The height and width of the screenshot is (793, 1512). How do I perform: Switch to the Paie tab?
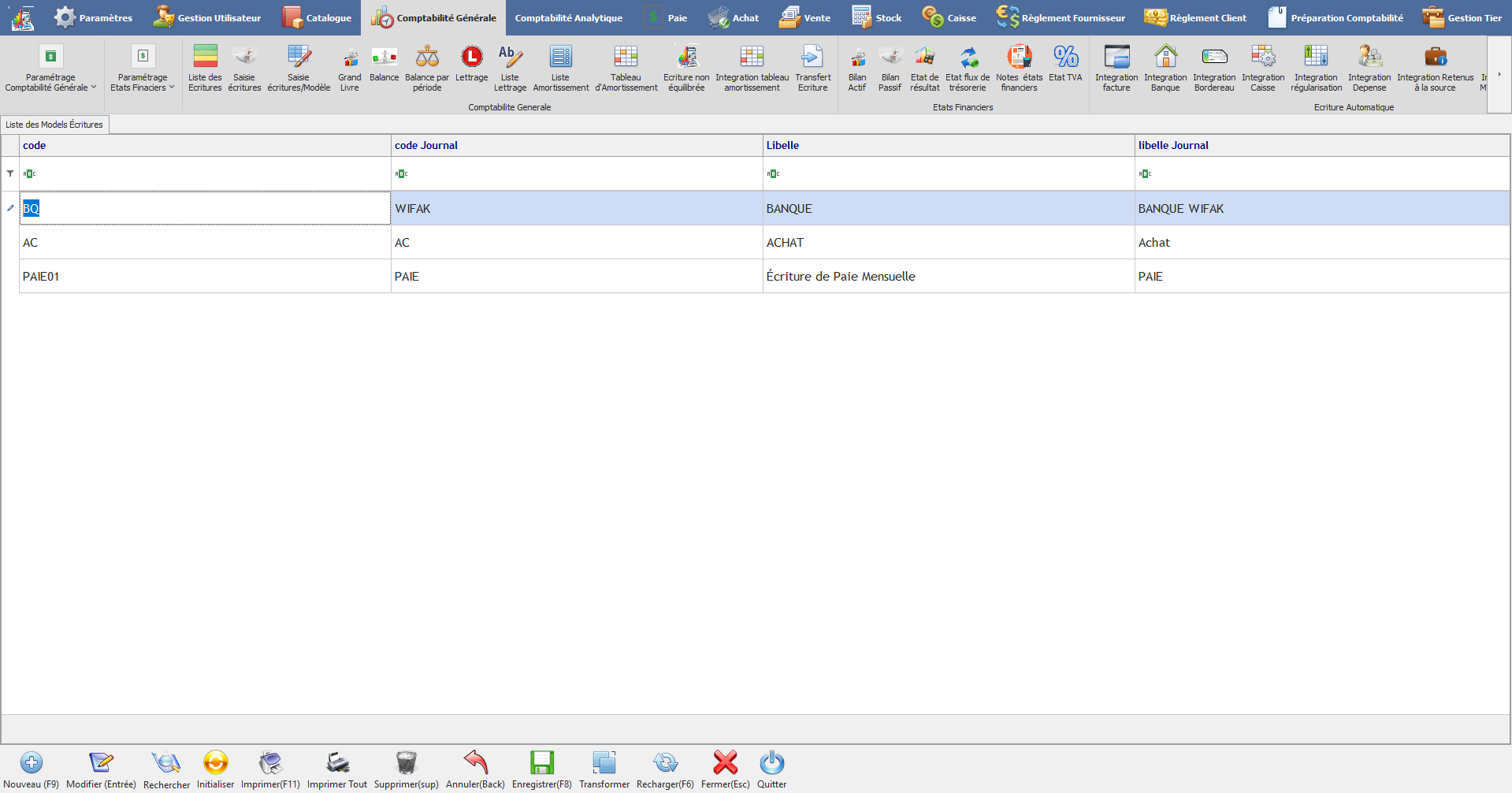tap(666, 17)
